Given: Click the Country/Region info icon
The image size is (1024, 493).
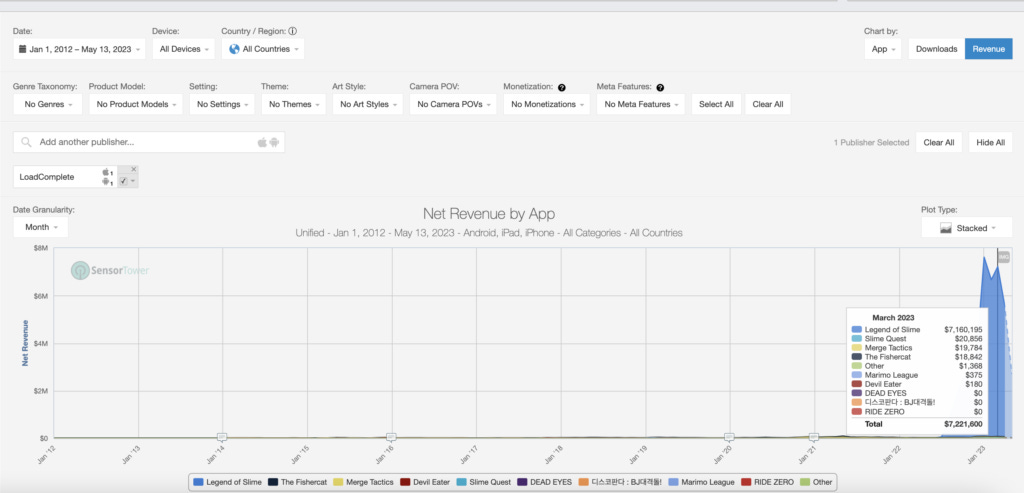Looking at the screenshot, I should coord(293,31).
